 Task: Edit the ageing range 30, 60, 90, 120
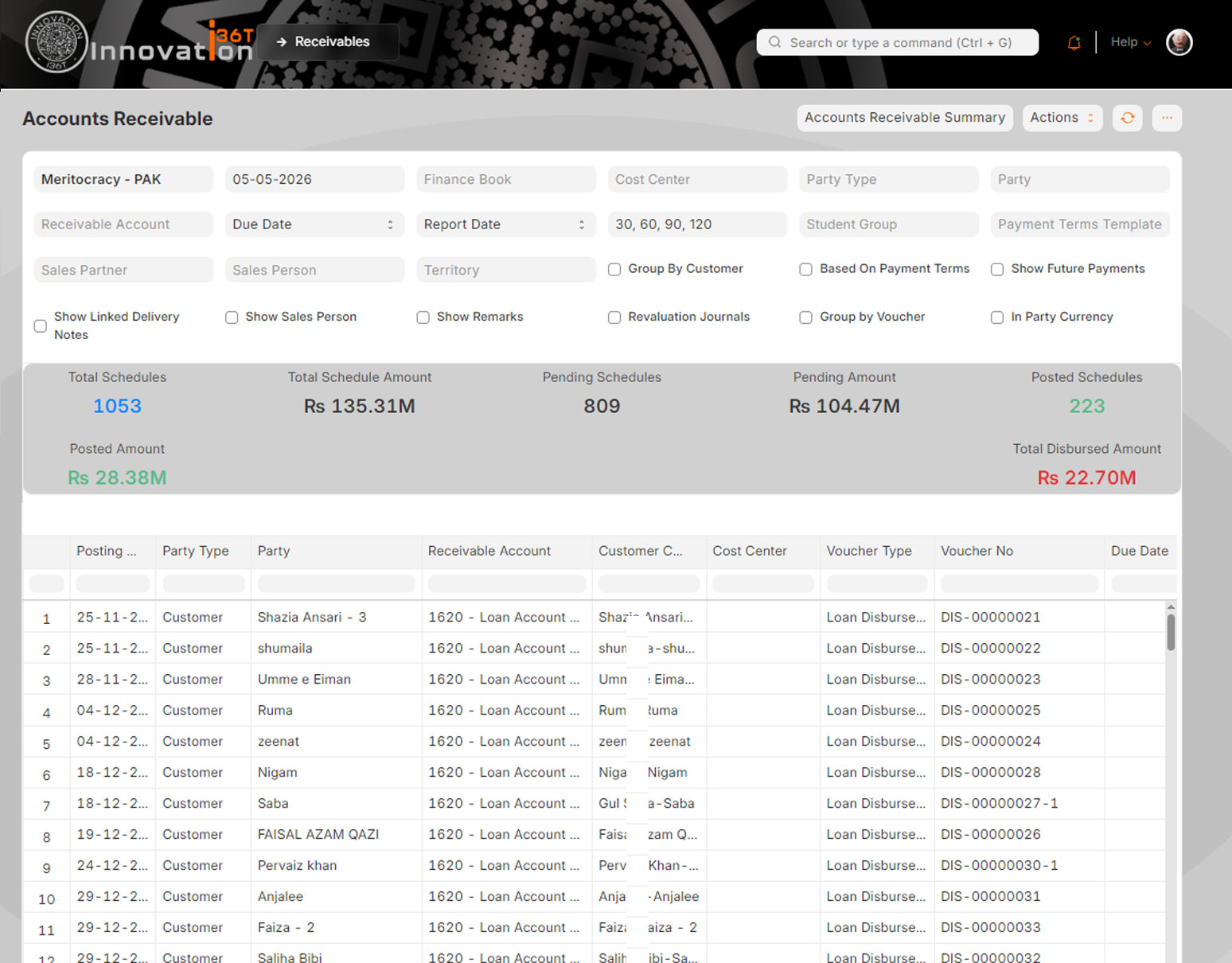[x=697, y=224]
